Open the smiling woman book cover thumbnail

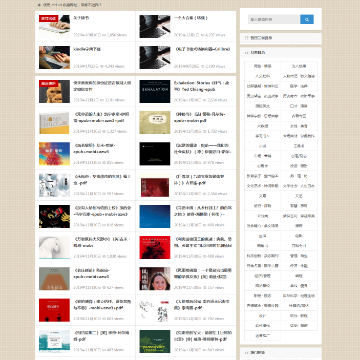click(155, 279)
